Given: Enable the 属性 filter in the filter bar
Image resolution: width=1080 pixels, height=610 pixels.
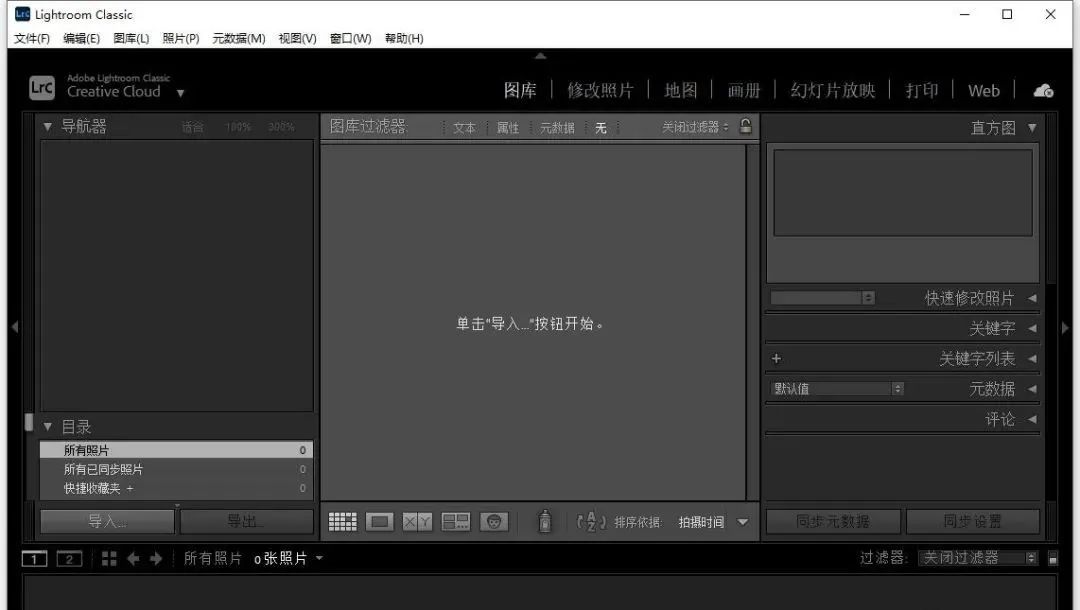Looking at the screenshot, I should click(x=508, y=128).
